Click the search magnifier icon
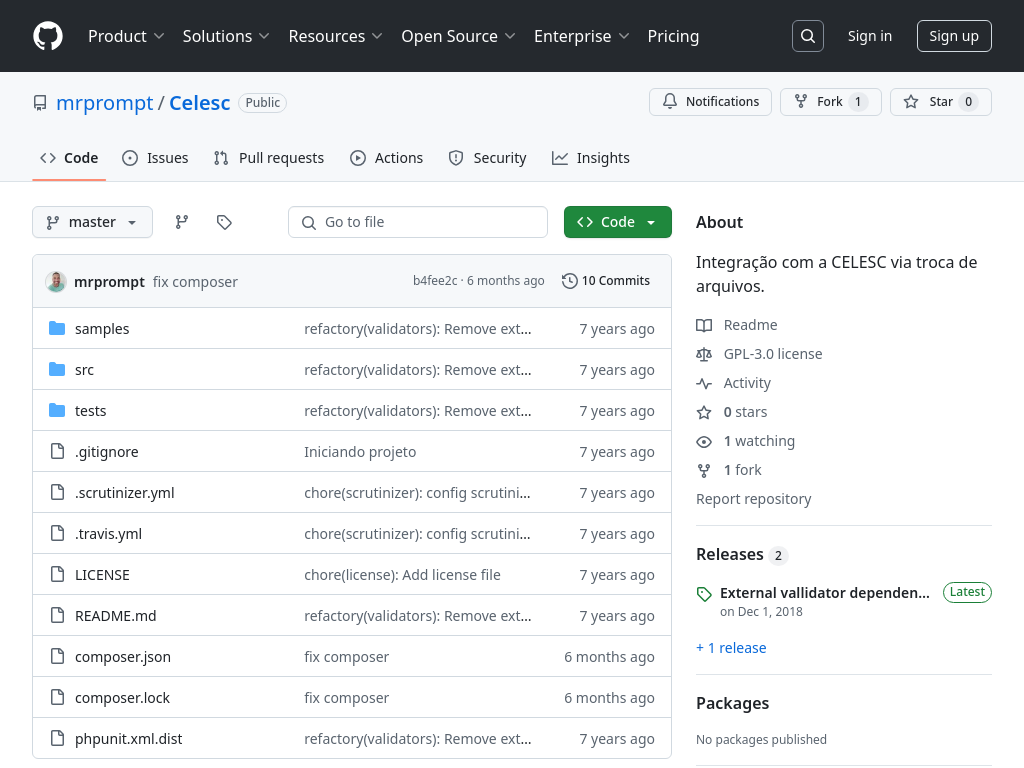The height and width of the screenshot is (768, 1024). coord(808,36)
